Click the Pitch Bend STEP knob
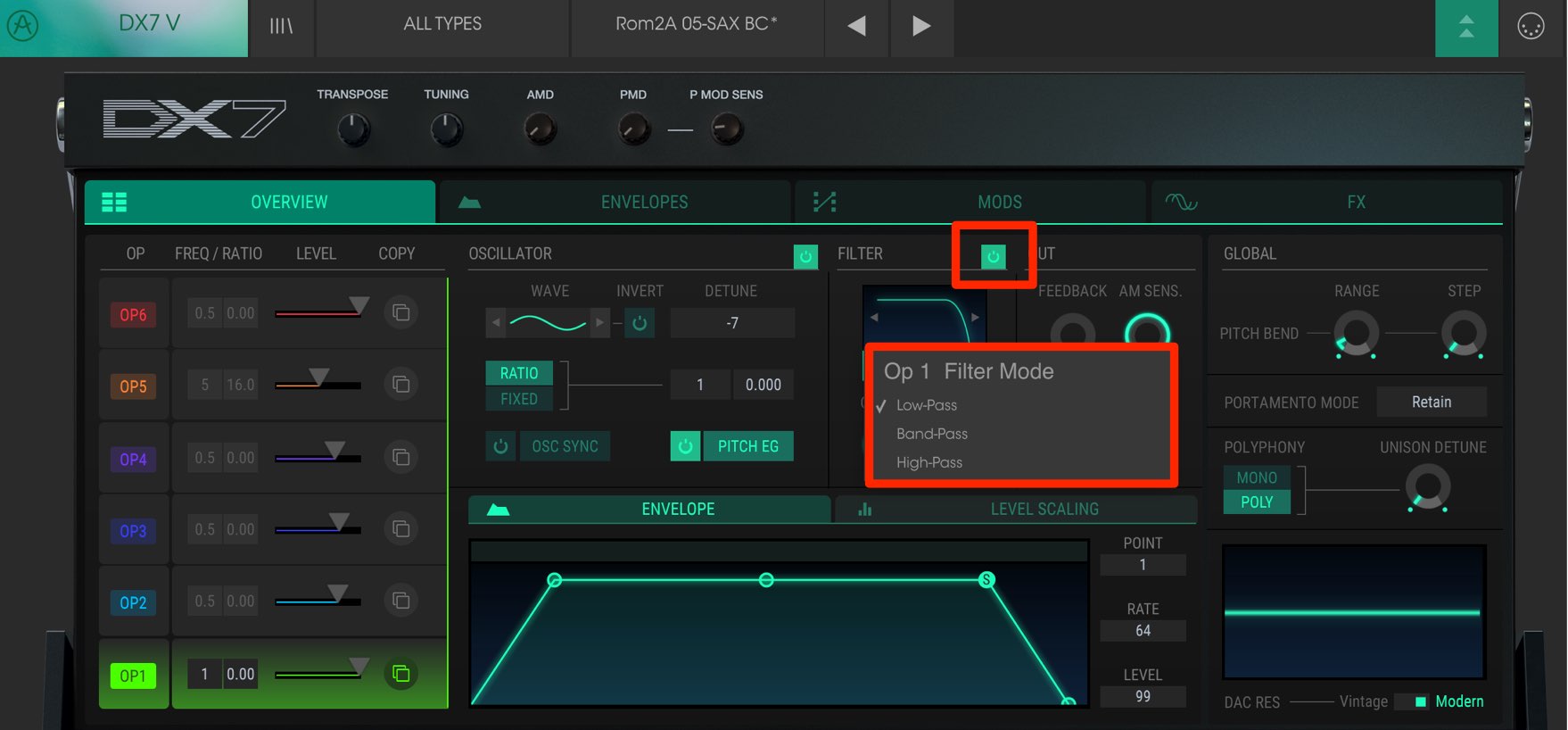This screenshot has width=1568, height=730. click(1464, 334)
